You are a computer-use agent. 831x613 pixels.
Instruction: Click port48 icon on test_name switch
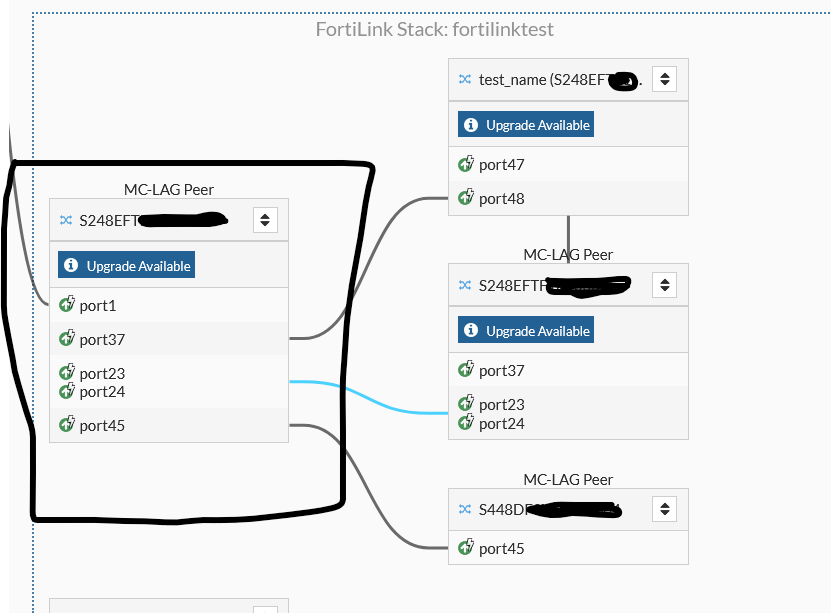click(466, 198)
